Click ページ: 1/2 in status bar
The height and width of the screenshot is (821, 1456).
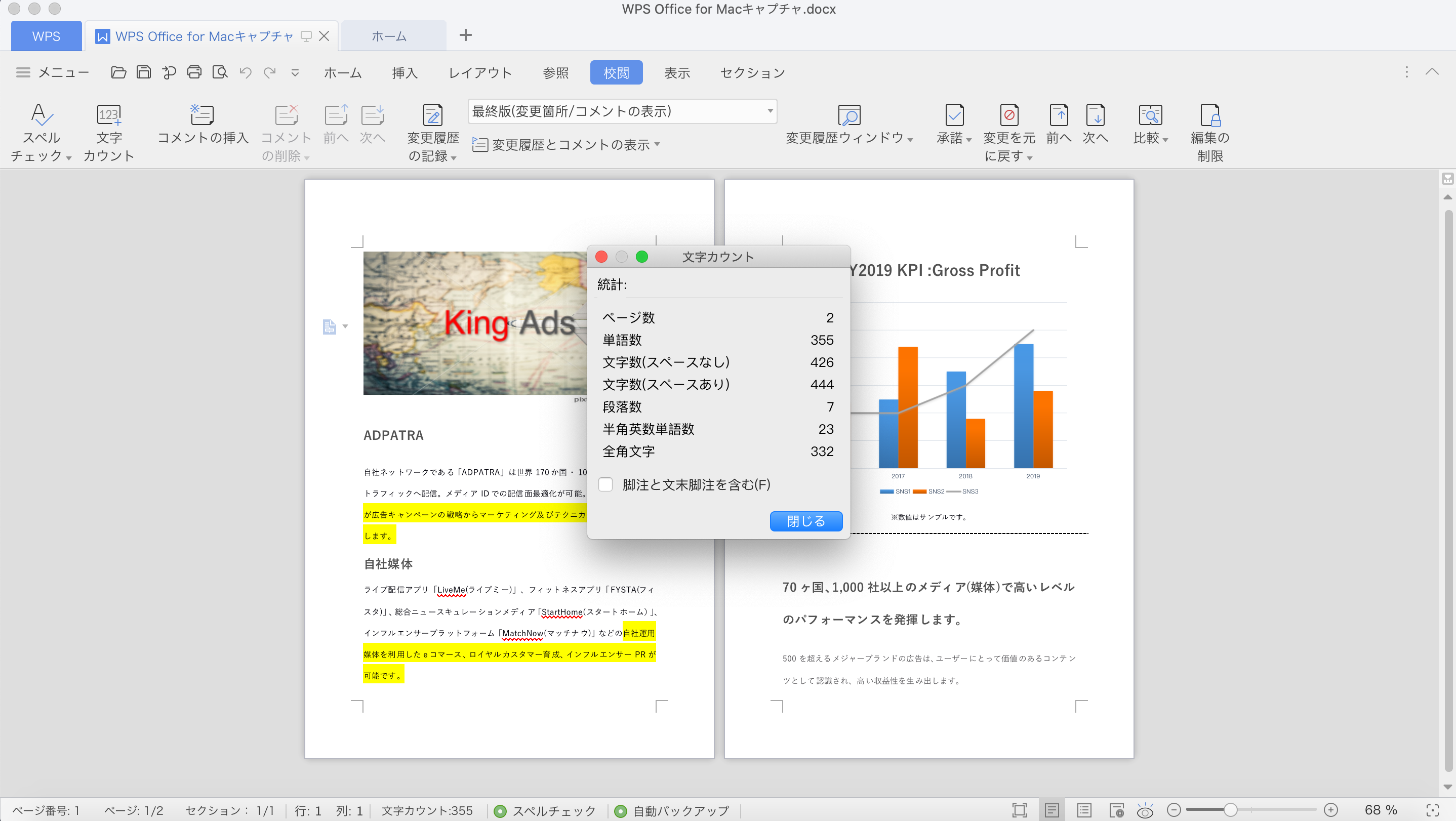point(133,810)
